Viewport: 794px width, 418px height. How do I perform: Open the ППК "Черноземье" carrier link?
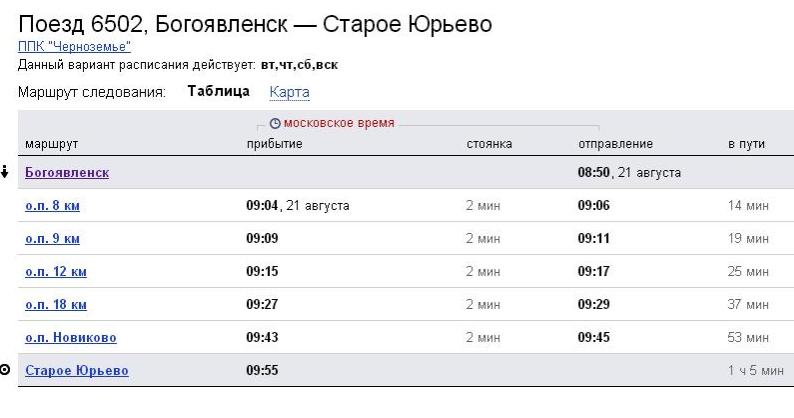(75, 46)
